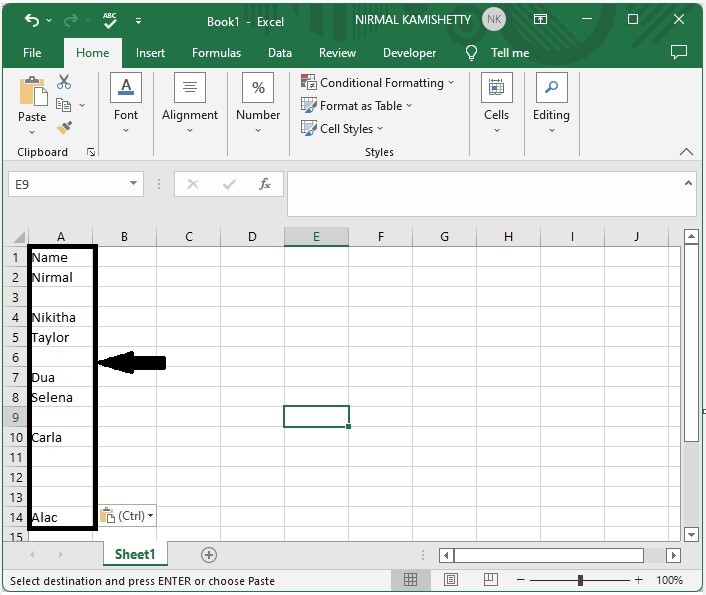The image size is (706, 595).
Task: Expand the Name Box dropdown arrow
Action: click(134, 183)
